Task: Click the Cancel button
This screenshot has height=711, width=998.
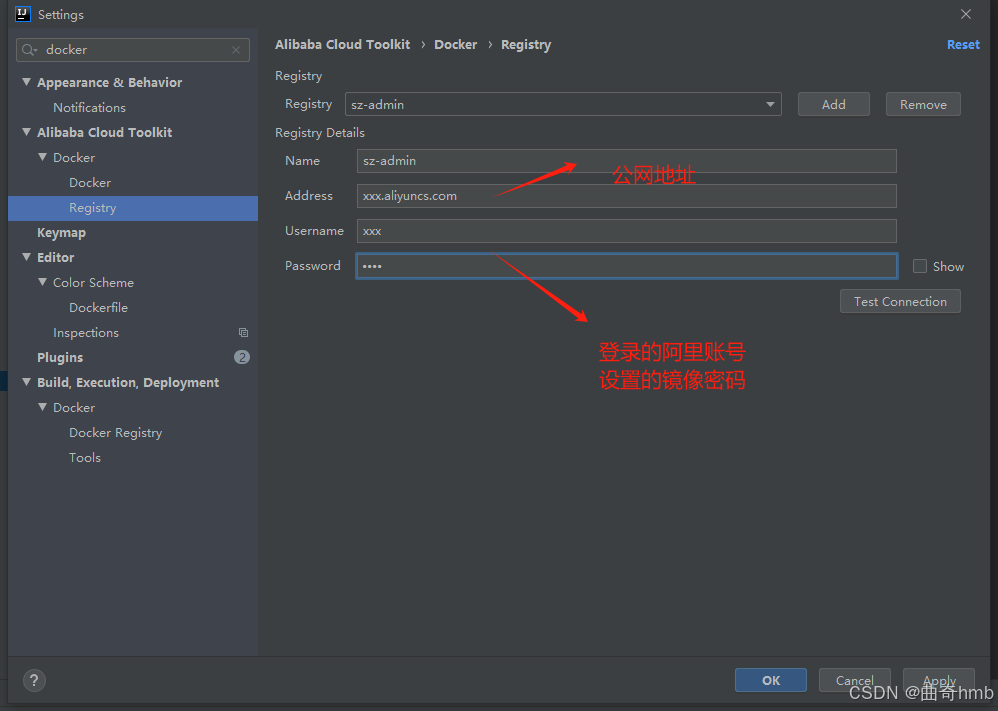Action: click(854, 680)
